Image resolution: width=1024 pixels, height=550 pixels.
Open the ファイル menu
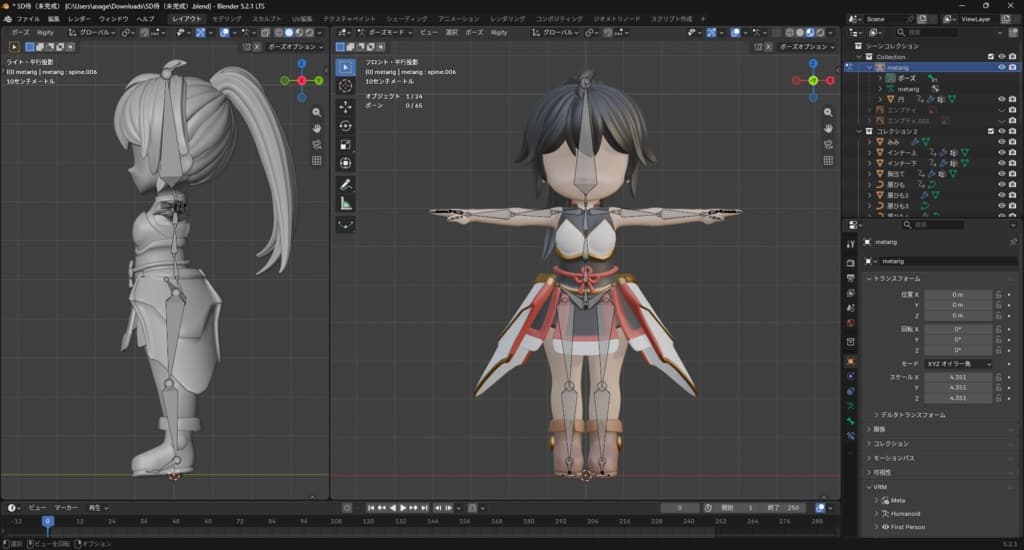[28, 19]
